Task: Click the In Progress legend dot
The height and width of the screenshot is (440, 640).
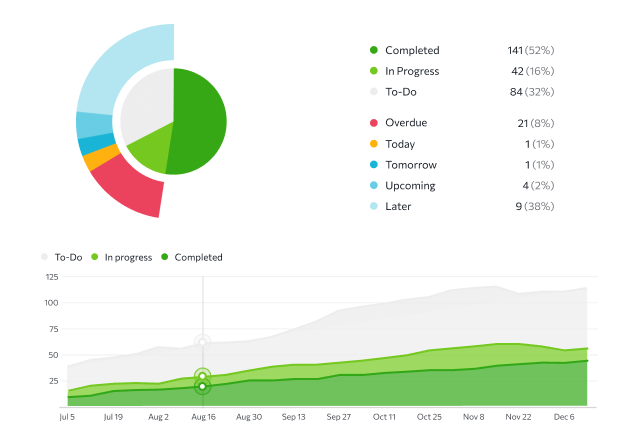Action: (374, 71)
